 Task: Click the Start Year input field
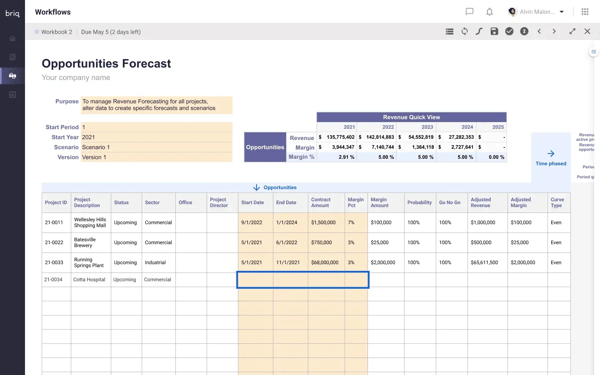pyautogui.click(x=157, y=137)
